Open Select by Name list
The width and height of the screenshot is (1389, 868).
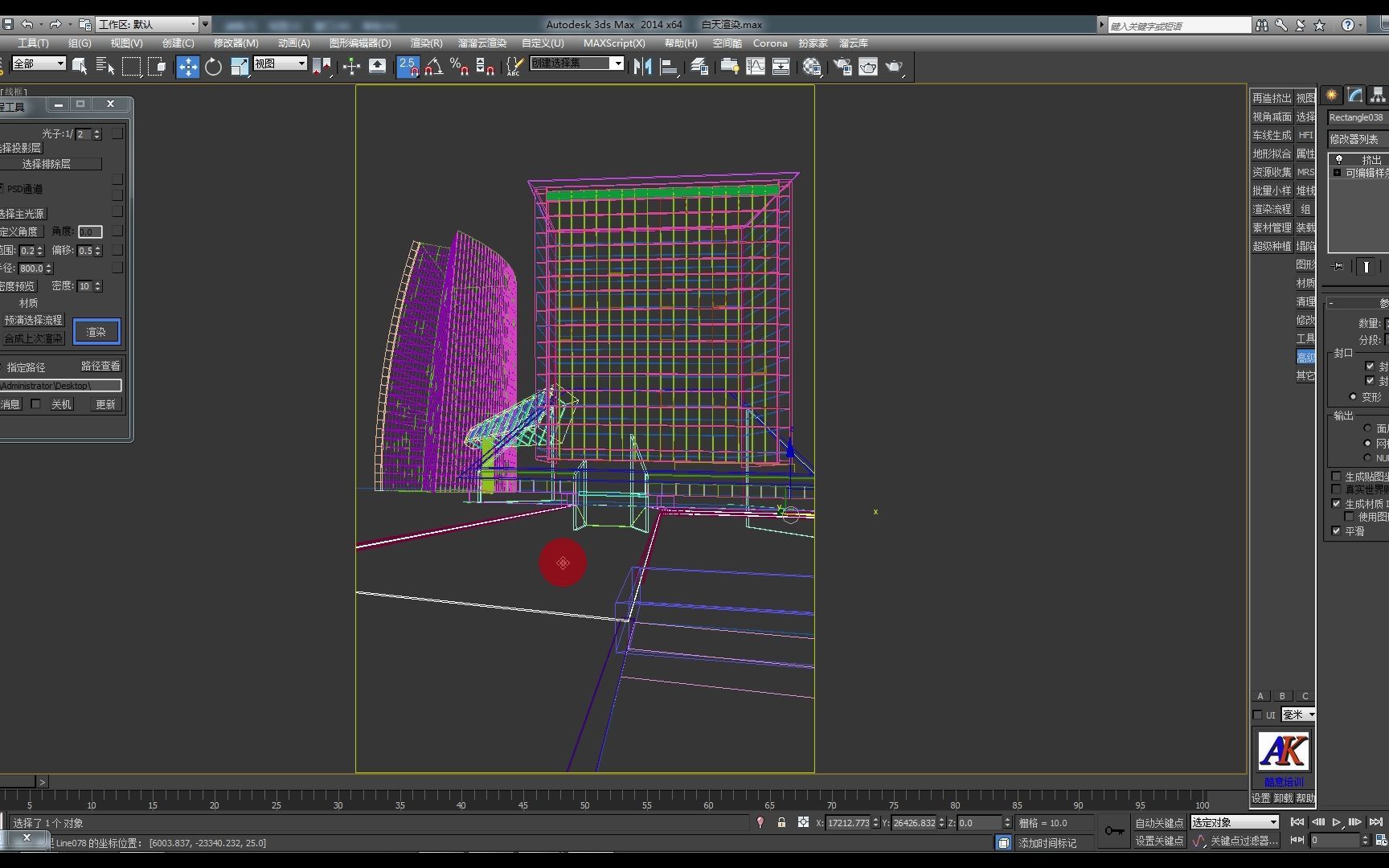pos(105,67)
